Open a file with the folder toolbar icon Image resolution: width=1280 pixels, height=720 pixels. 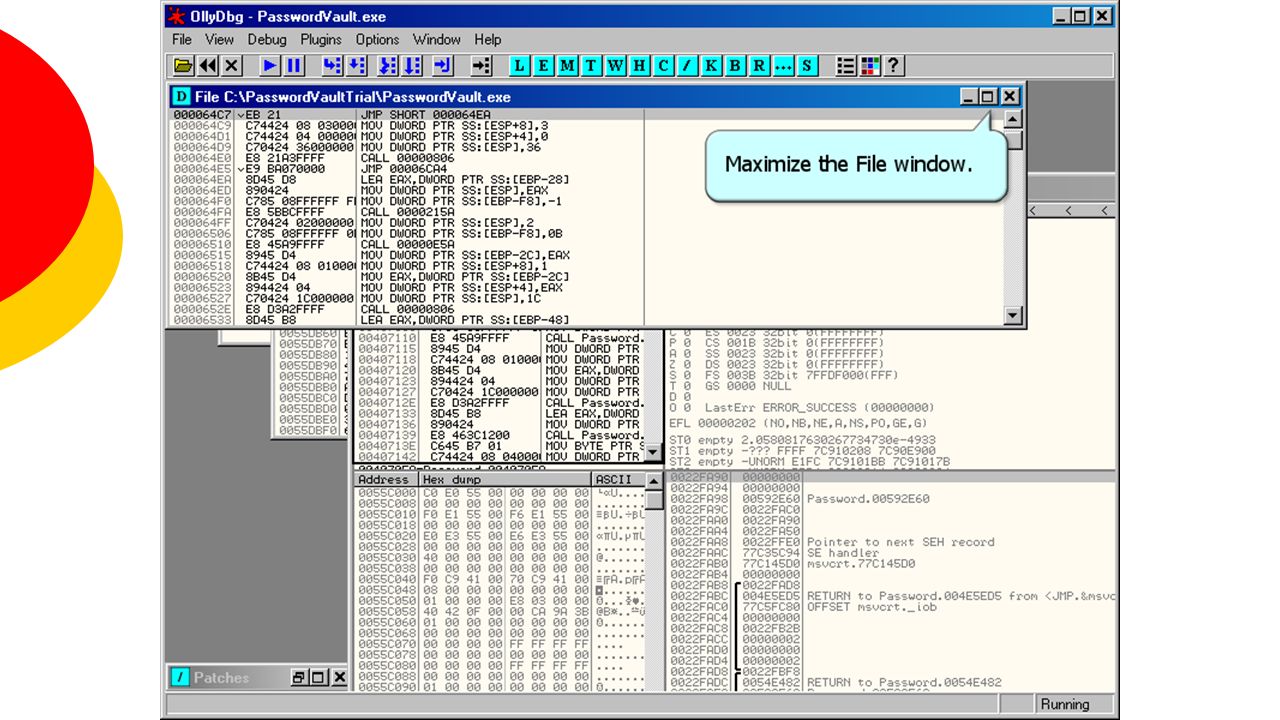184,65
